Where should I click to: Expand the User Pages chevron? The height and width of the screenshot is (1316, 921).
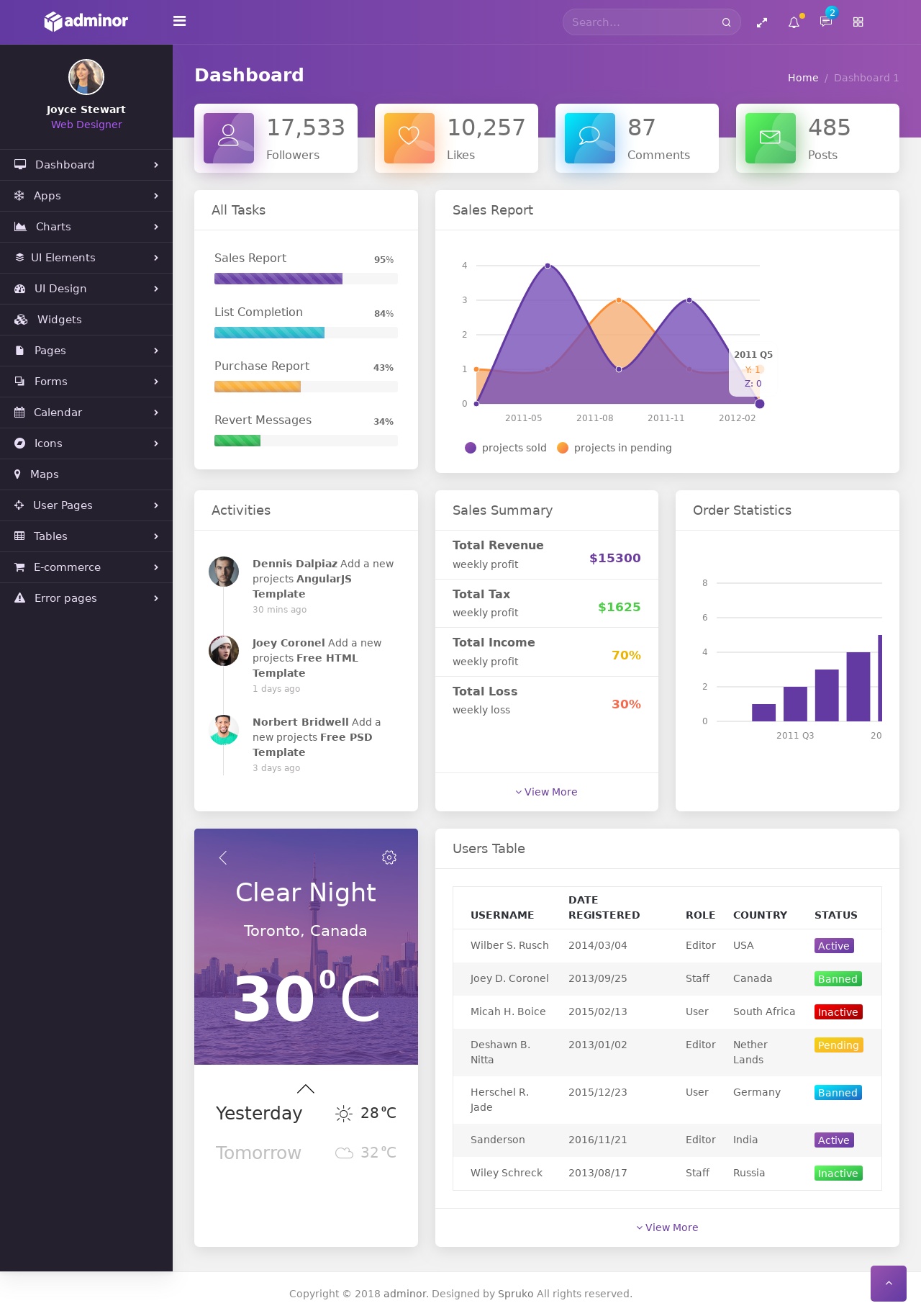(x=156, y=505)
